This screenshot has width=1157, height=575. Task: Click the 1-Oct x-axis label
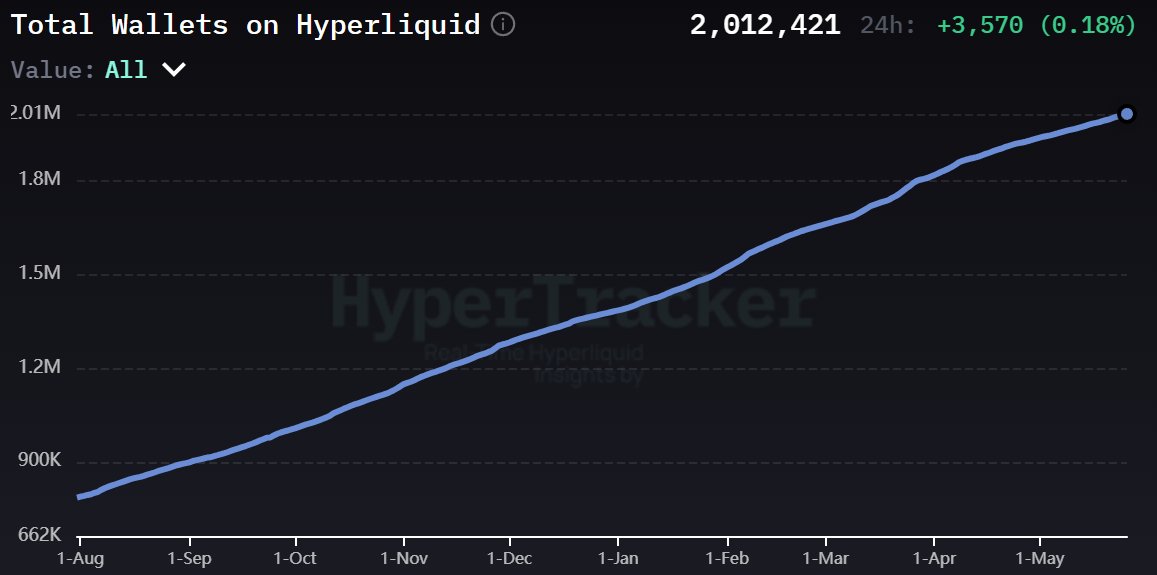coord(295,559)
